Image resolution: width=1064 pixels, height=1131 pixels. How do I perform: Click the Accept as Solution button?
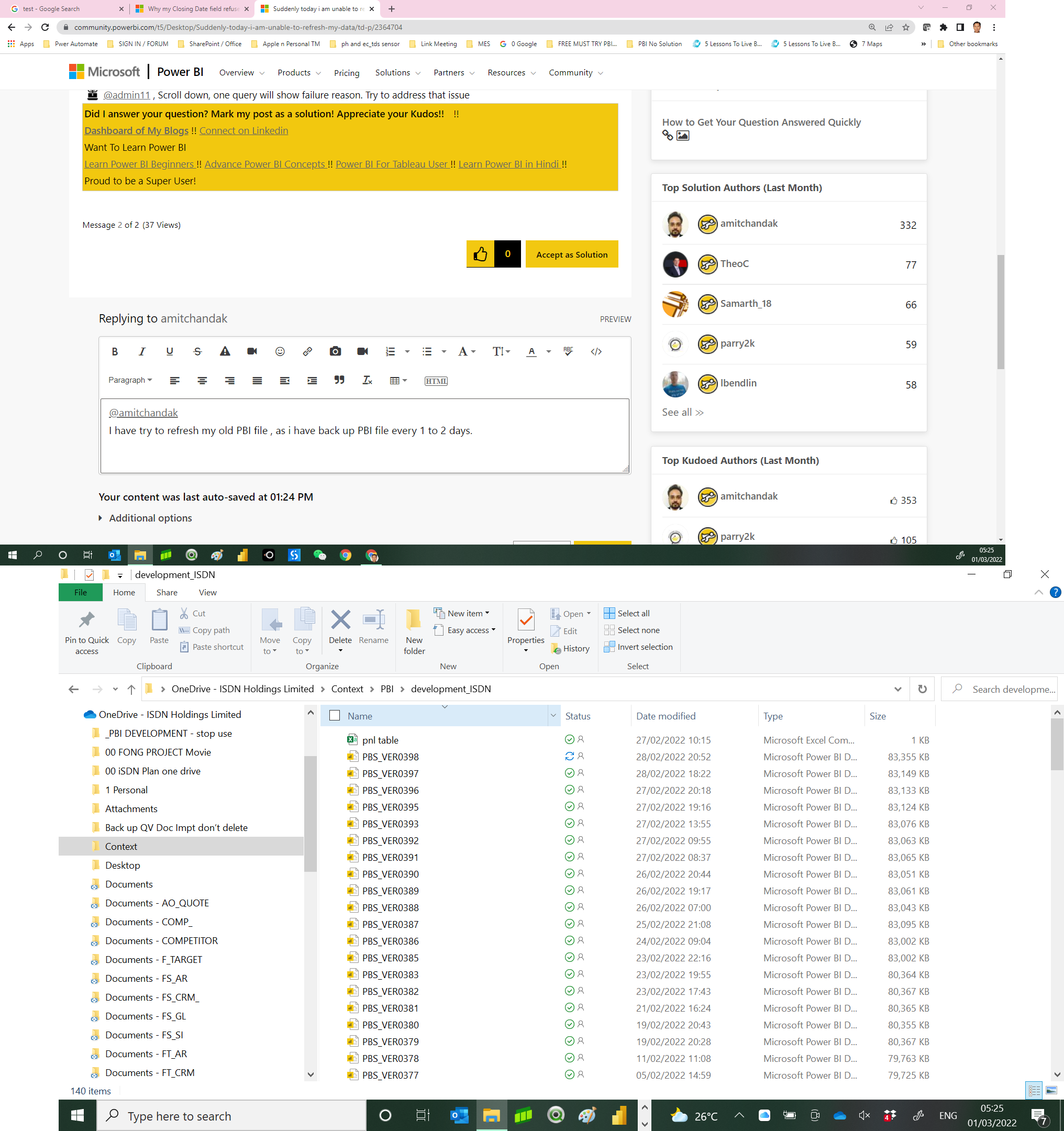(572, 254)
